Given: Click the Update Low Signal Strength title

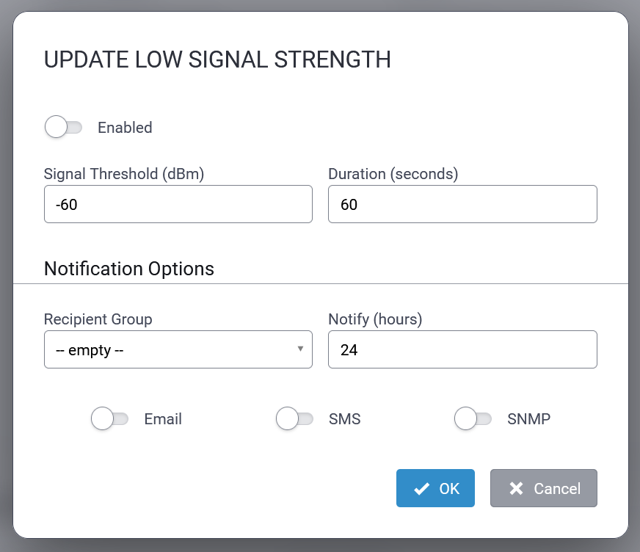Looking at the screenshot, I should 217,60.
